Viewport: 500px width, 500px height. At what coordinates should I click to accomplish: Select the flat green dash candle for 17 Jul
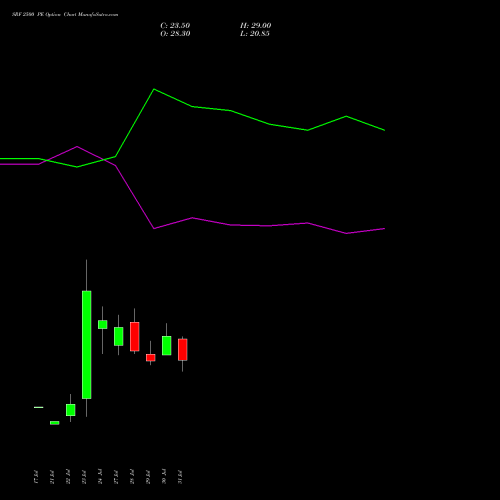pyautogui.click(x=39, y=407)
